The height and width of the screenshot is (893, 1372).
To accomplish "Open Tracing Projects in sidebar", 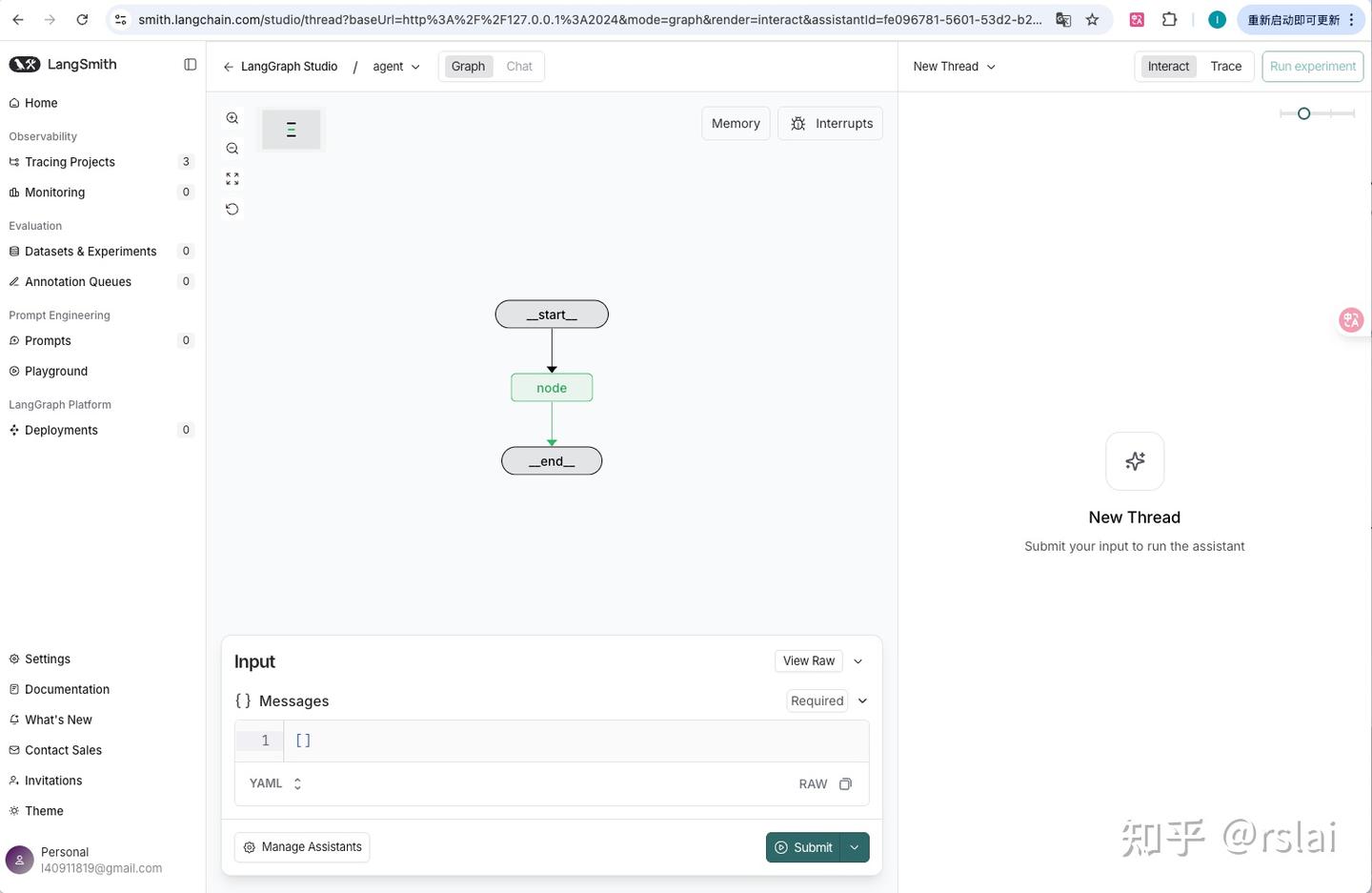I will point(71,162).
